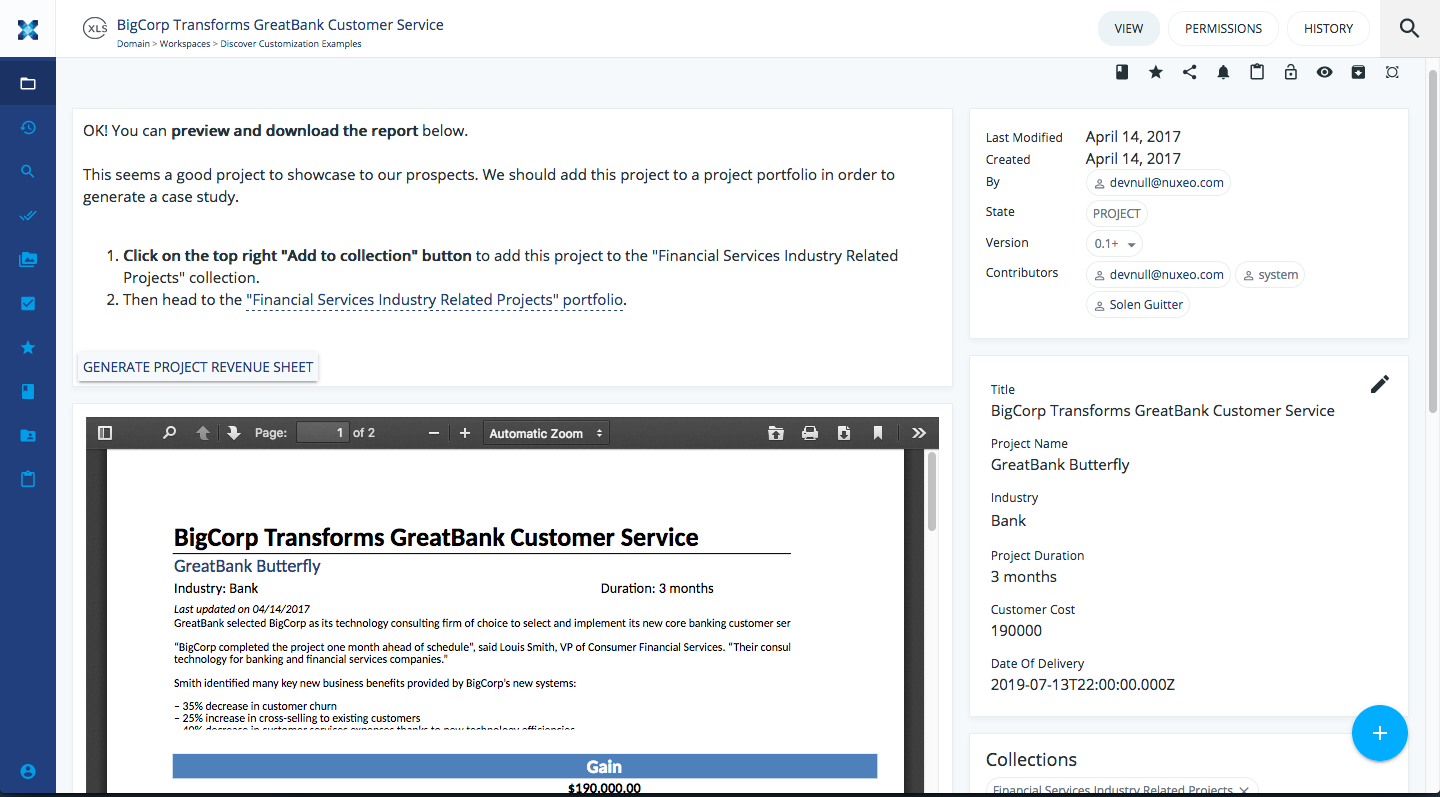Zoom in with the PDF plus button
1440x797 pixels.
pyautogui.click(x=465, y=433)
